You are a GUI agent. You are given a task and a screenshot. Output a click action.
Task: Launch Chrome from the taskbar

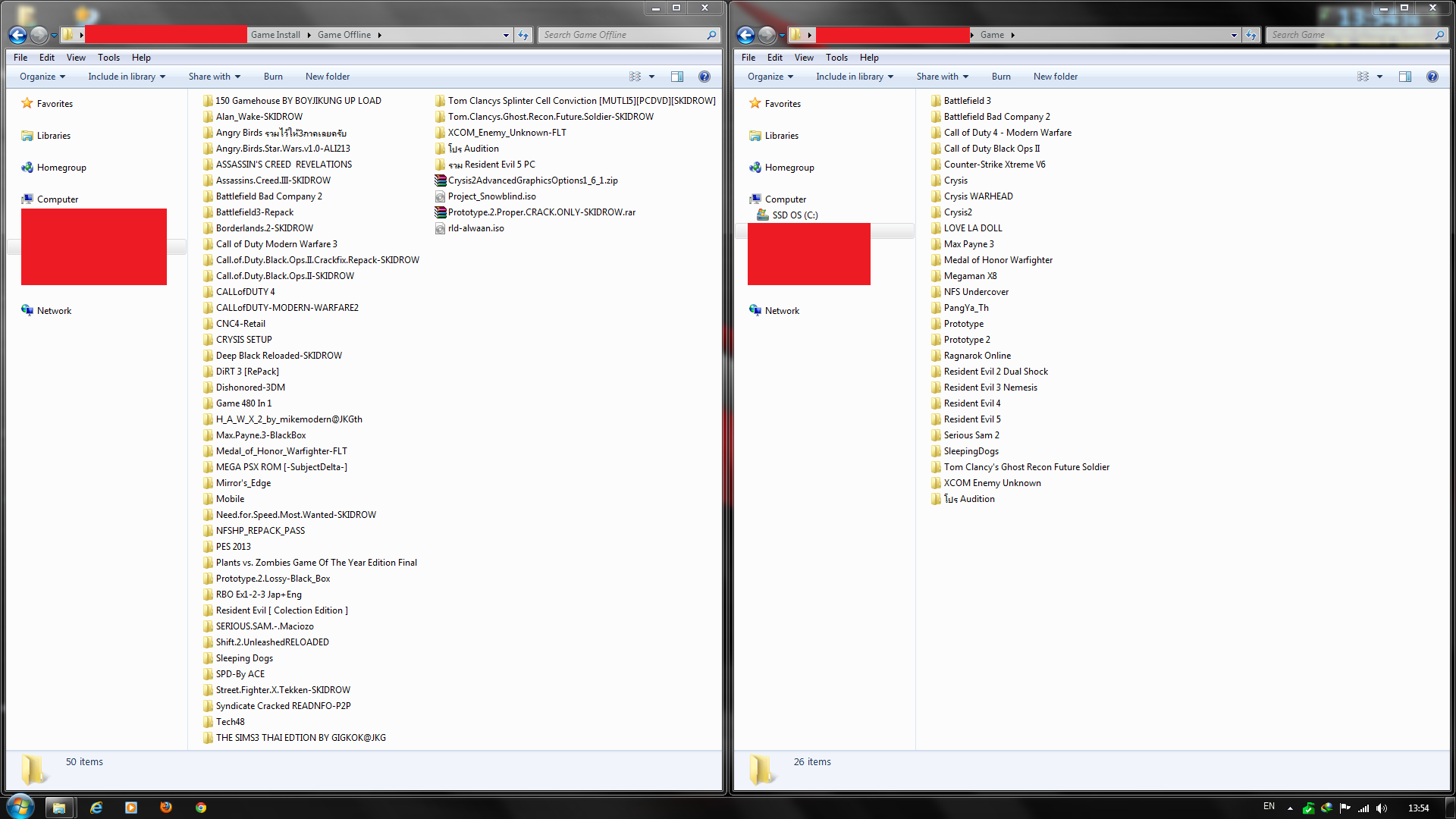[x=201, y=808]
